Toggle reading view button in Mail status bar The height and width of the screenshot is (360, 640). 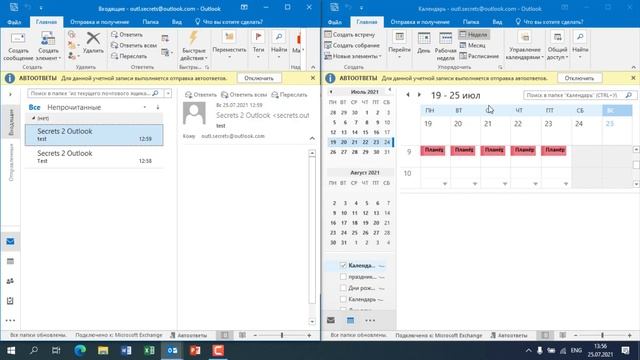click(x=242, y=335)
